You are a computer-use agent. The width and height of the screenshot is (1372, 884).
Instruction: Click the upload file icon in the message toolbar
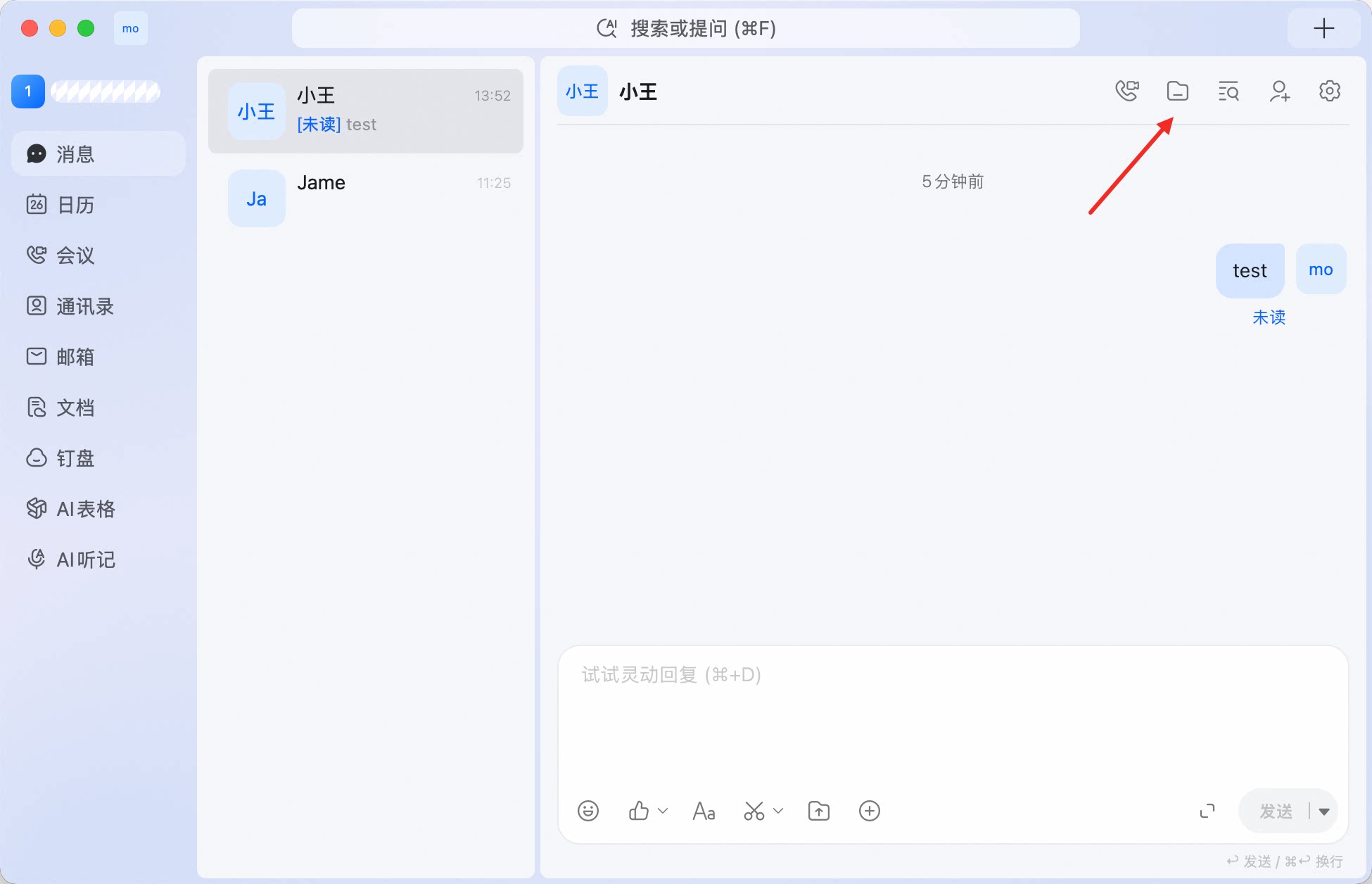pos(819,811)
